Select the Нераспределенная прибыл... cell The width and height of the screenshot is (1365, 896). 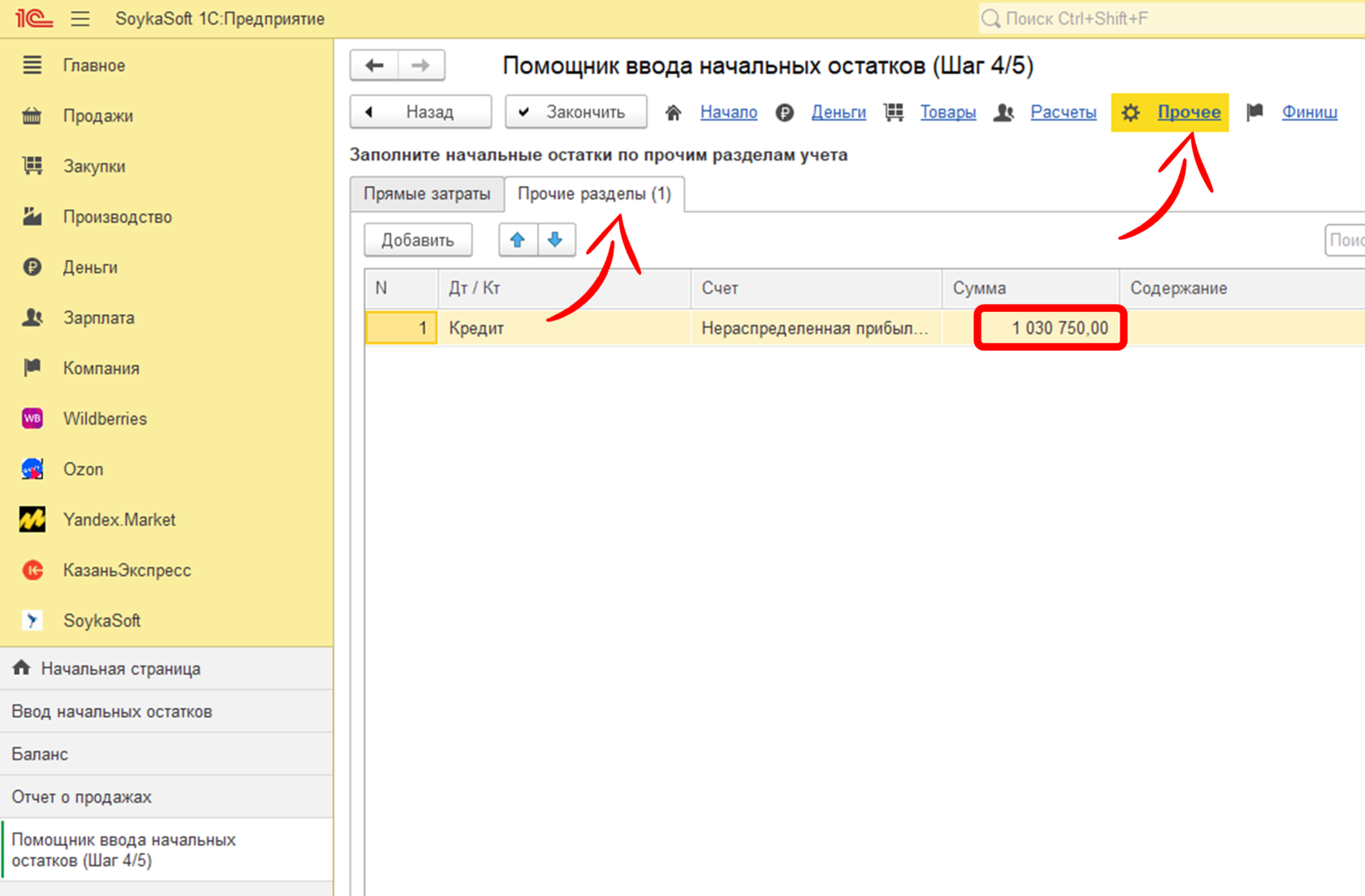click(817, 328)
